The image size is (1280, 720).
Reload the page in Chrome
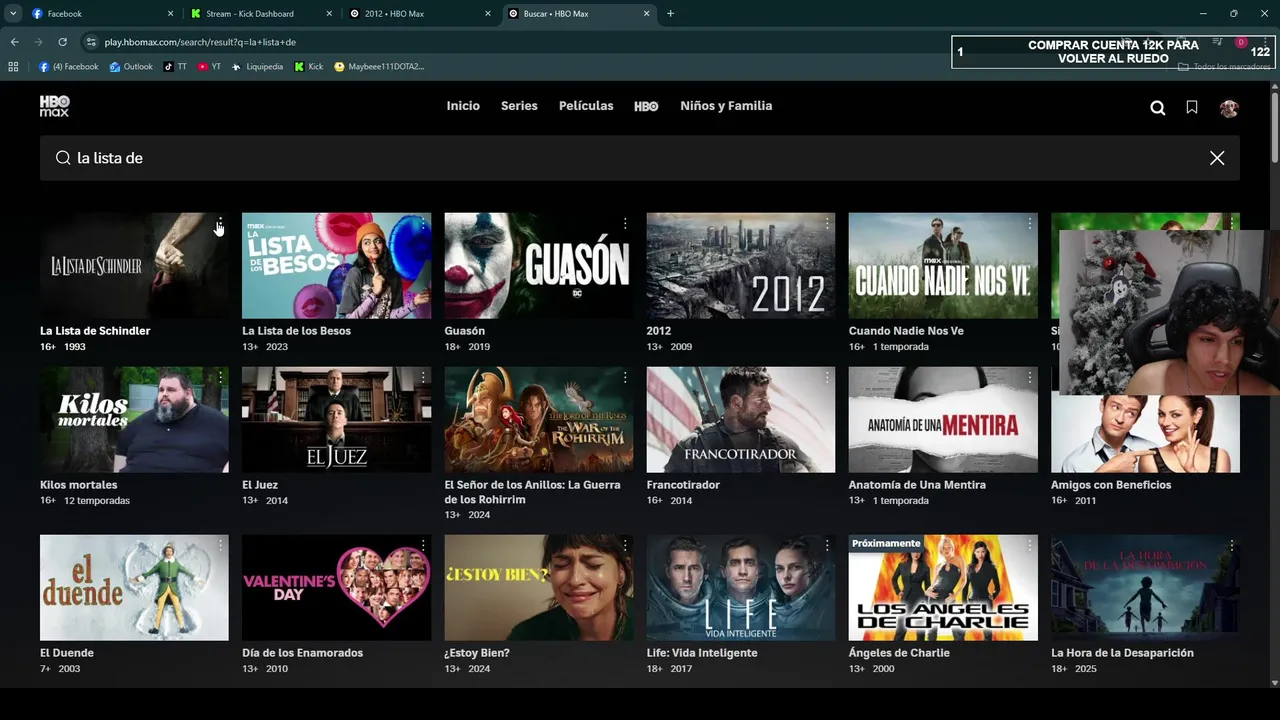(x=62, y=42)
